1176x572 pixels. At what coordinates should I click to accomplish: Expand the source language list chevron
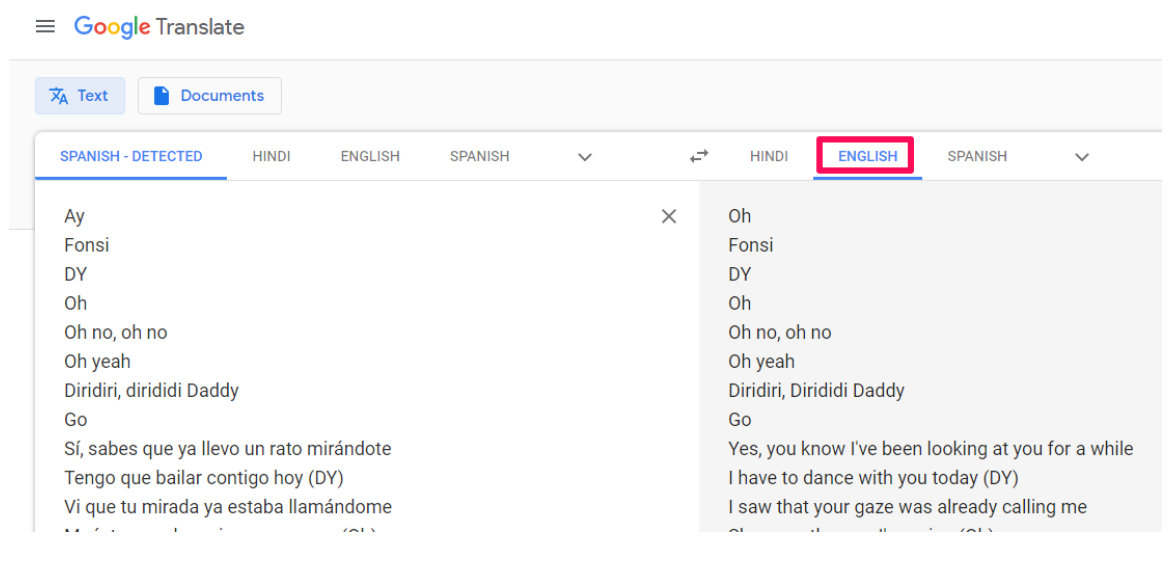[x=585, y=157]
